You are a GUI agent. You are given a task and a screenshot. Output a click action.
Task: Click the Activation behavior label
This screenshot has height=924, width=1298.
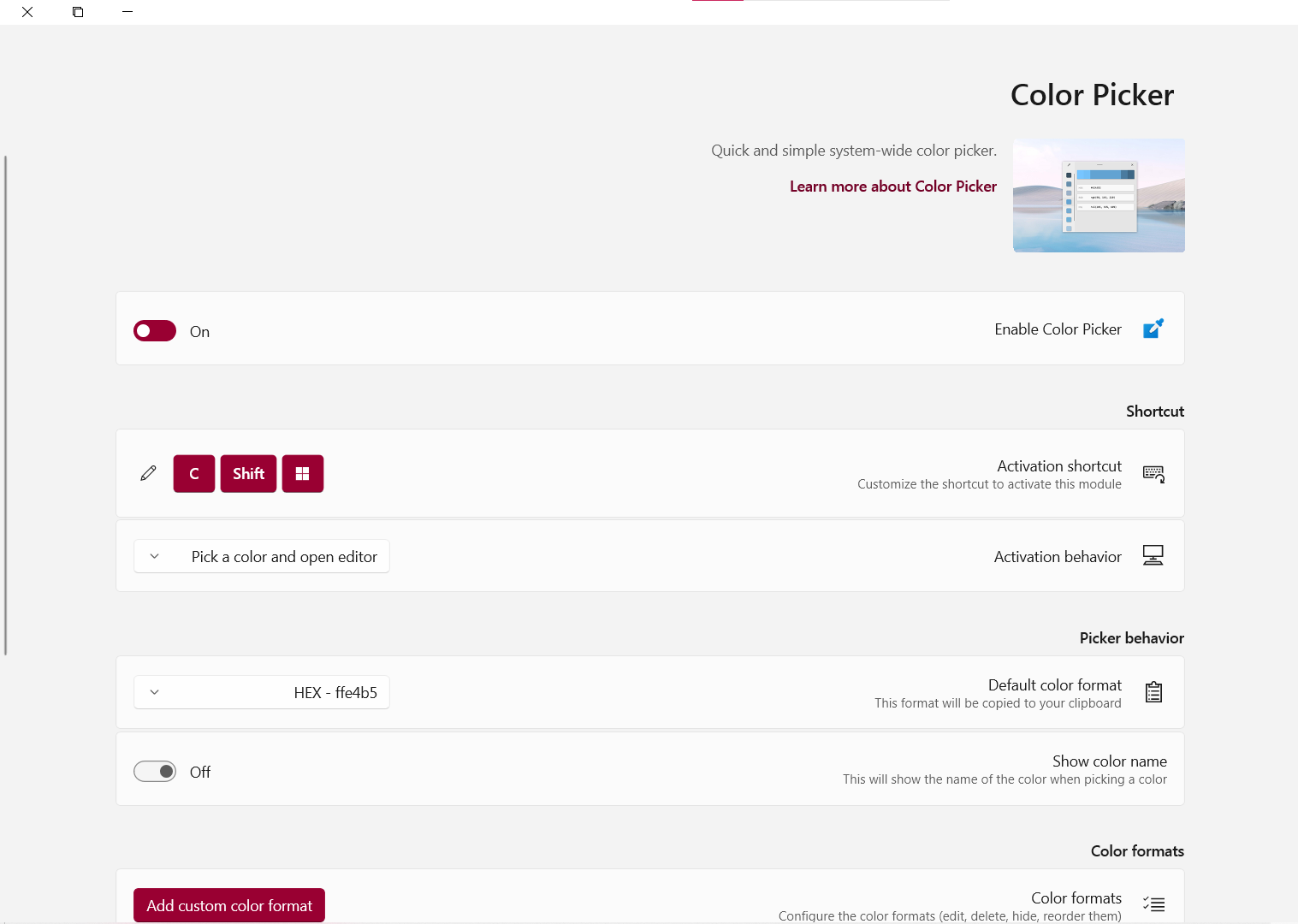[x=1058, y=557]
